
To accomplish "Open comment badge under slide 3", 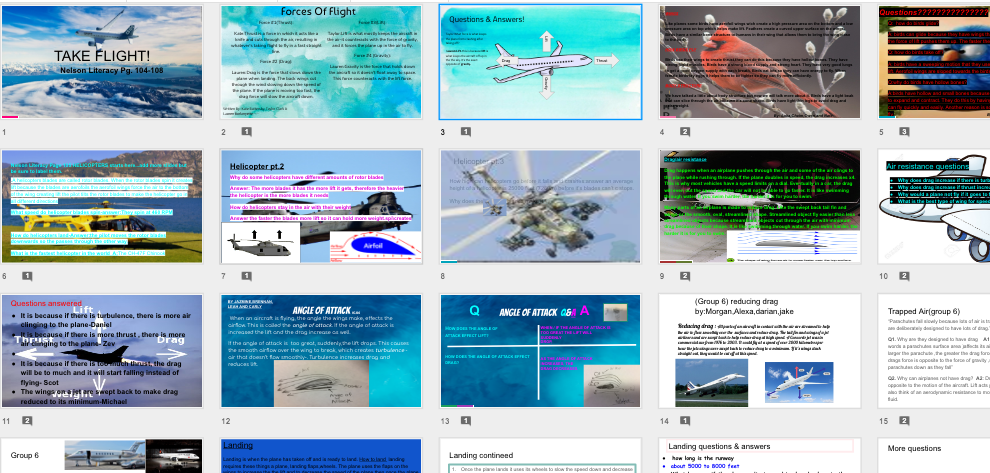I will click(x=465, y=131).
